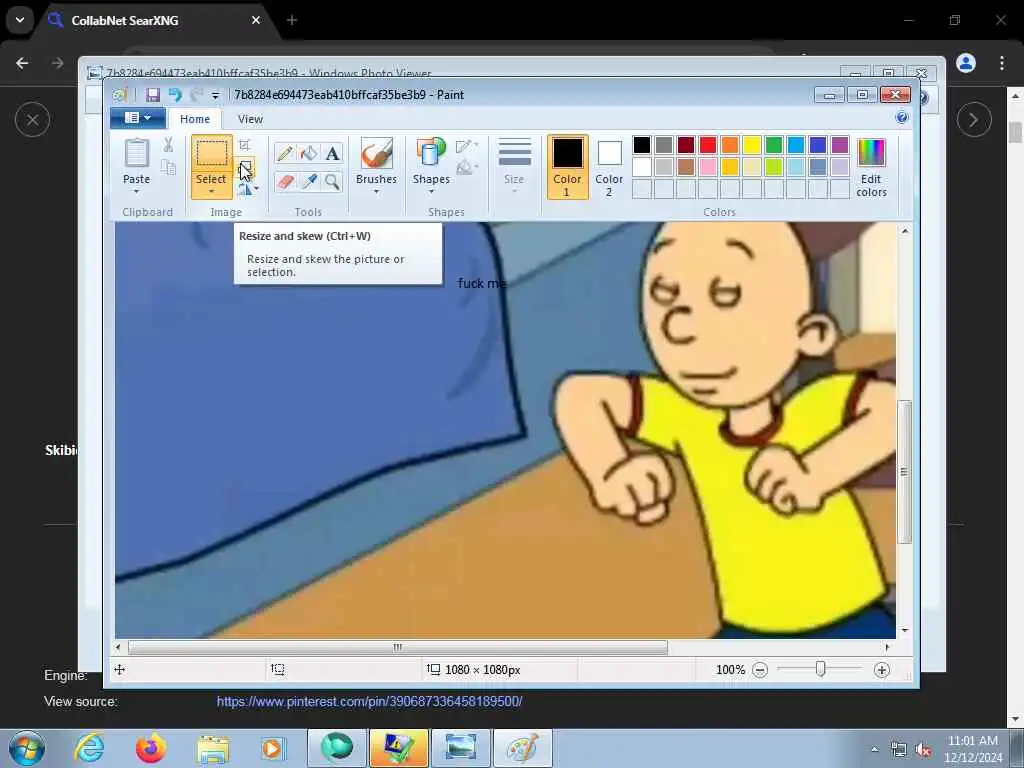
Task: Pick the yellow color swatch
Action: pyautogui.click(x=752, y=145)
